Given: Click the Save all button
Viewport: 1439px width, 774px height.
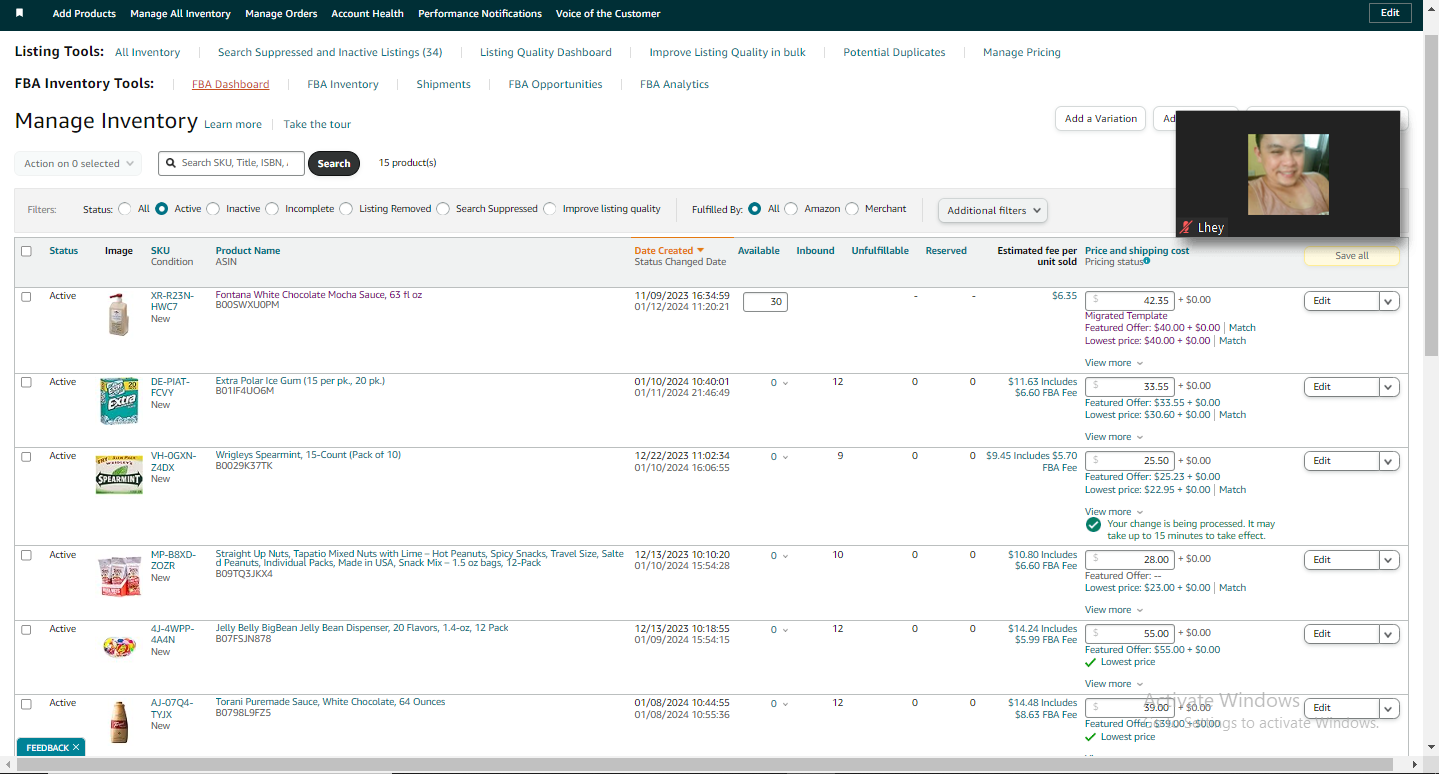Looking at the screenshot, I should coord(1351,256).
